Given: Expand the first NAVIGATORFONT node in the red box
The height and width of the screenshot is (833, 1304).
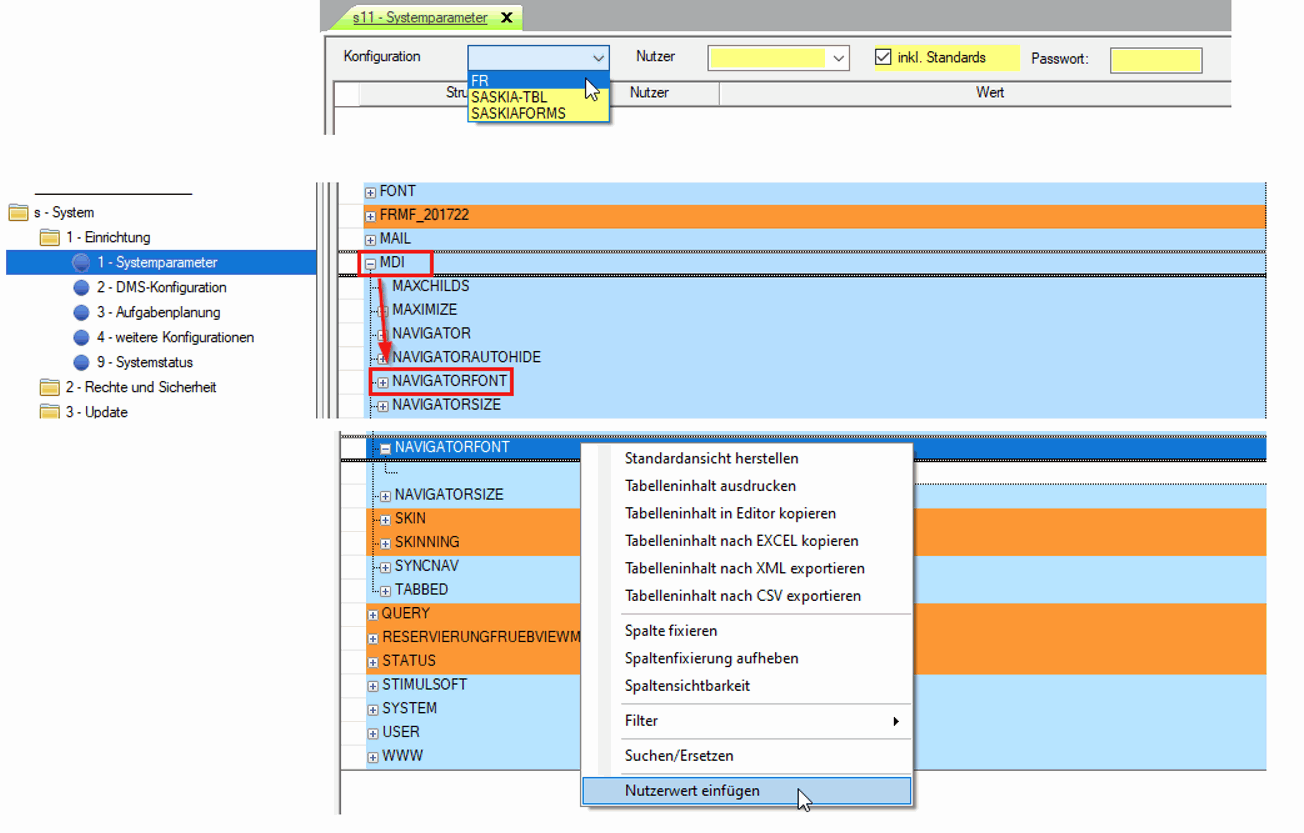Looking at the screenshot, I should pos(383,382).
